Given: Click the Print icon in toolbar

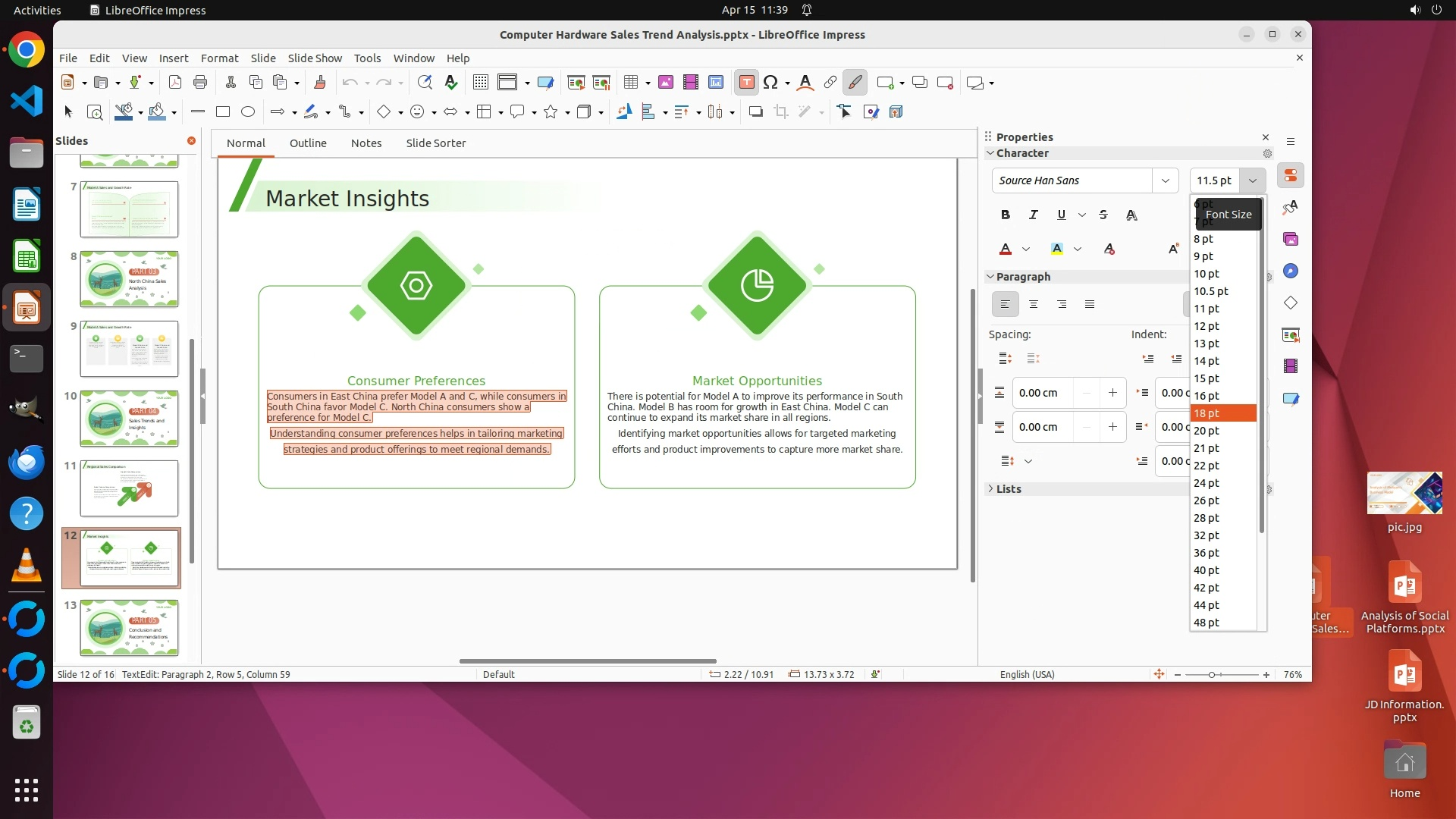Looking at the screenshot, I should 200,83.
